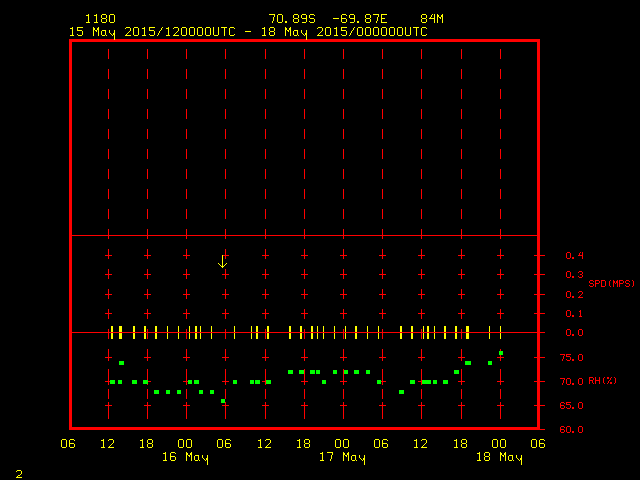Select the 70.89S latitude text

tap(291, 19)
